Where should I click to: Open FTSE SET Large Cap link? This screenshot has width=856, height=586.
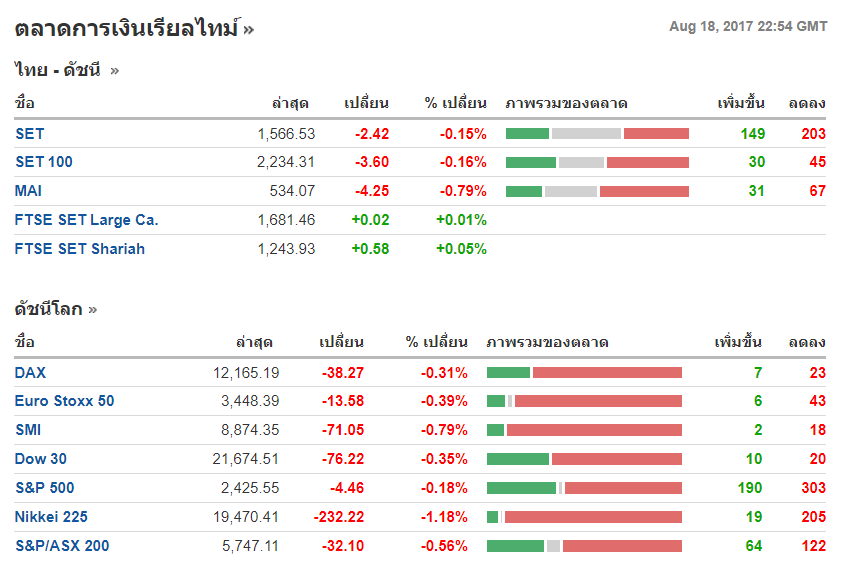coord(86,220)
